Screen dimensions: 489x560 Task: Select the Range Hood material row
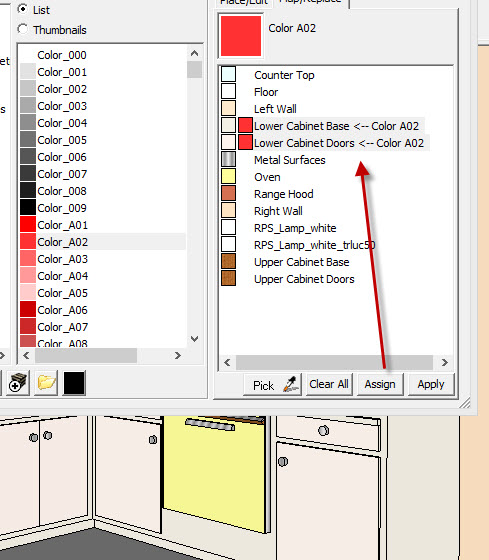pyautogui.click(x=284, y=194)
